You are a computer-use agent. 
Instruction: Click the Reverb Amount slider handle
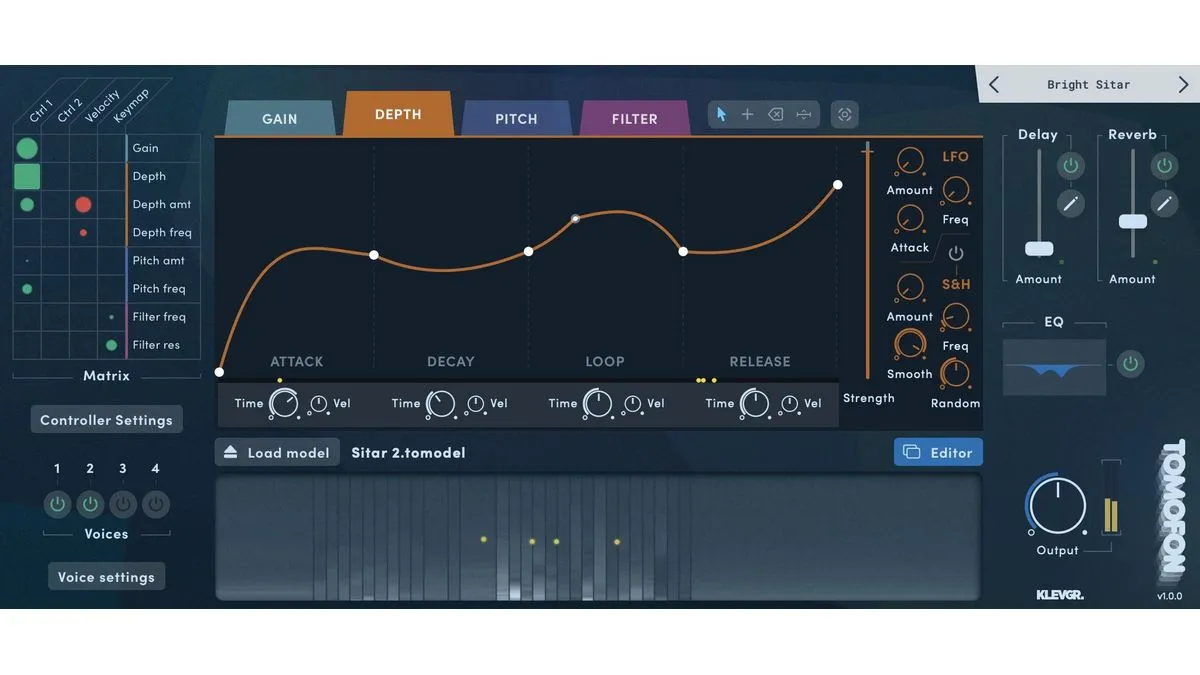tap(1132, 221)
